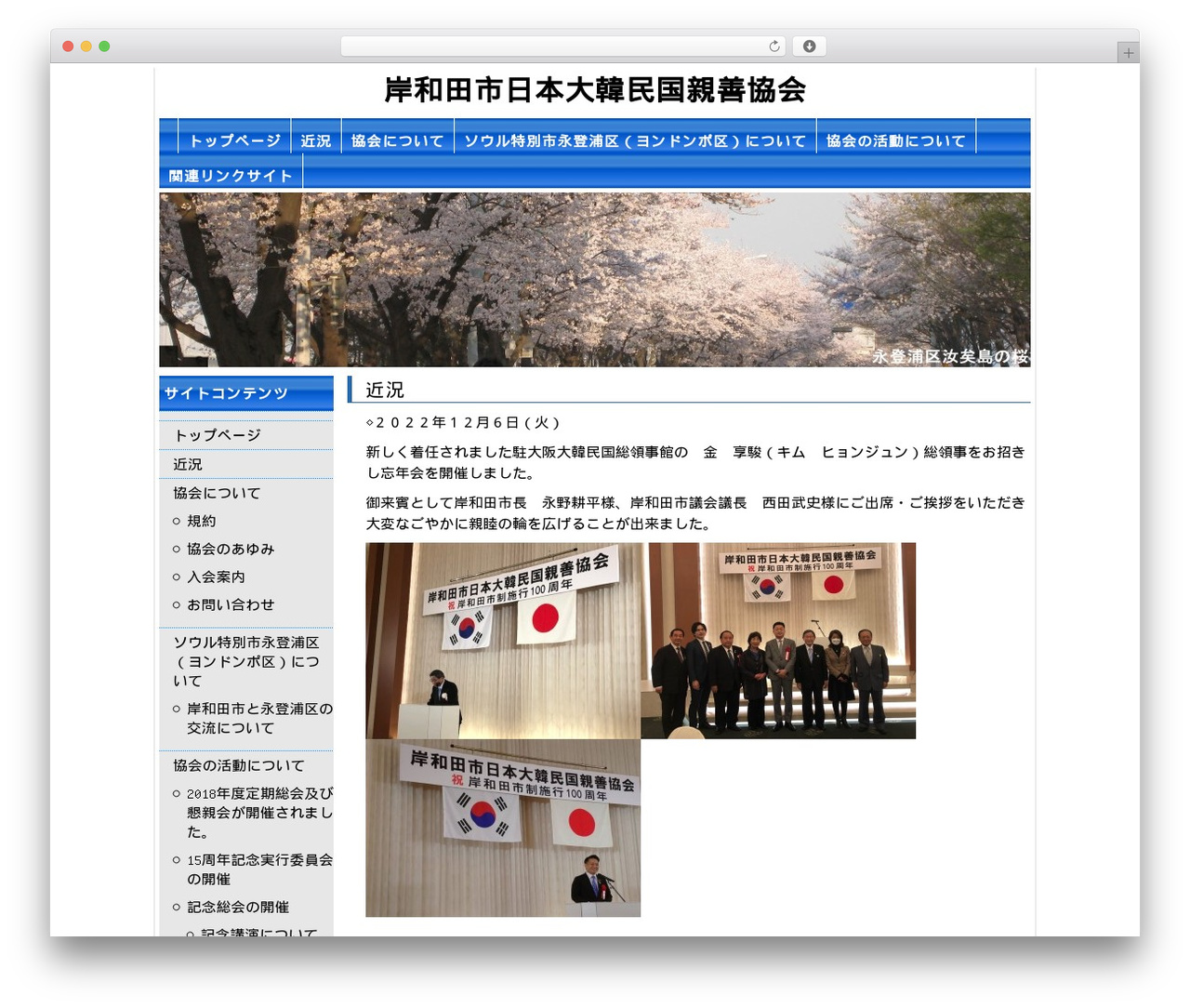Viewport: 1190px width, 1008px height.
Task: Open the browser downloads button
Action: point(810,46)
